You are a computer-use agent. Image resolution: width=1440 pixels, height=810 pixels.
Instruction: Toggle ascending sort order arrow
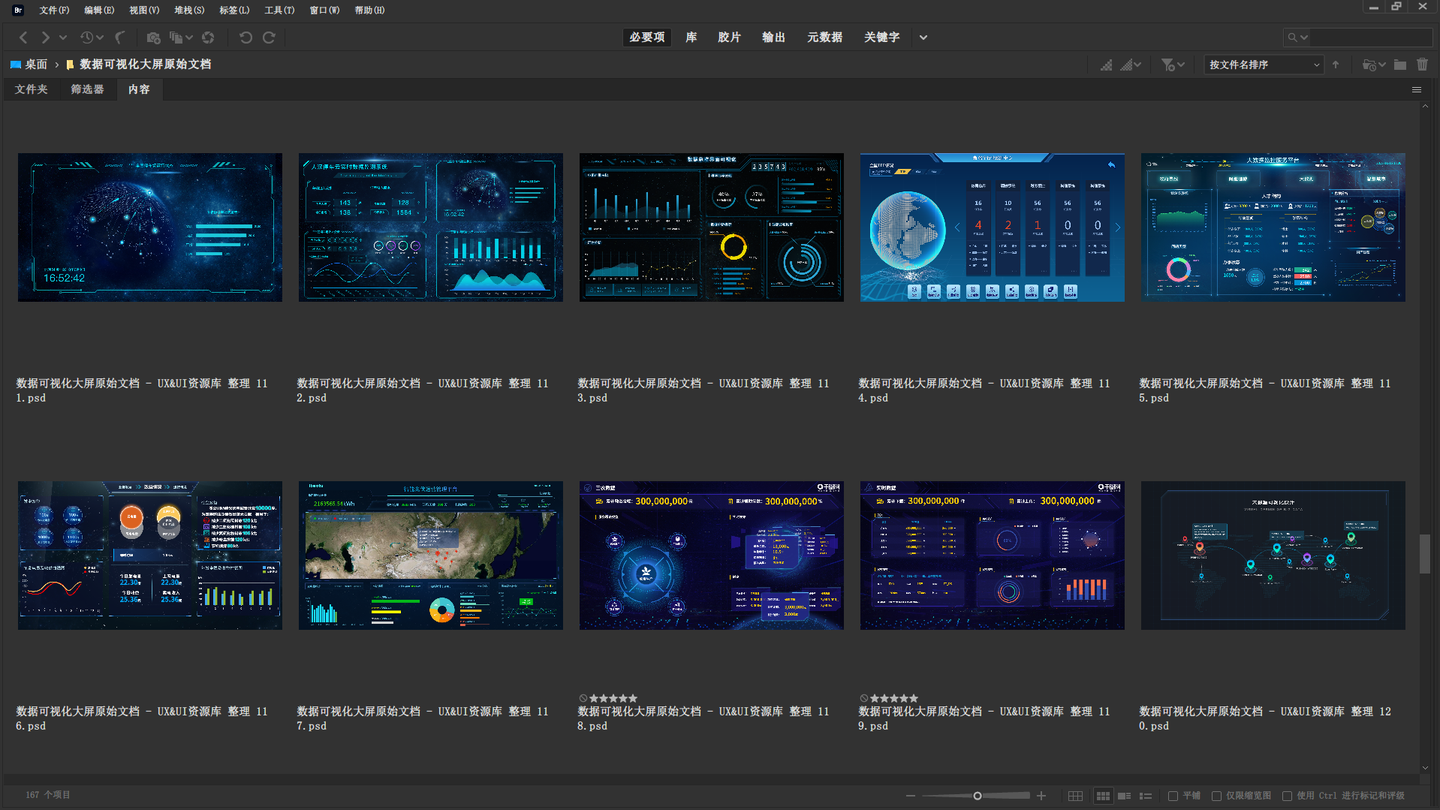point(1335,65)
